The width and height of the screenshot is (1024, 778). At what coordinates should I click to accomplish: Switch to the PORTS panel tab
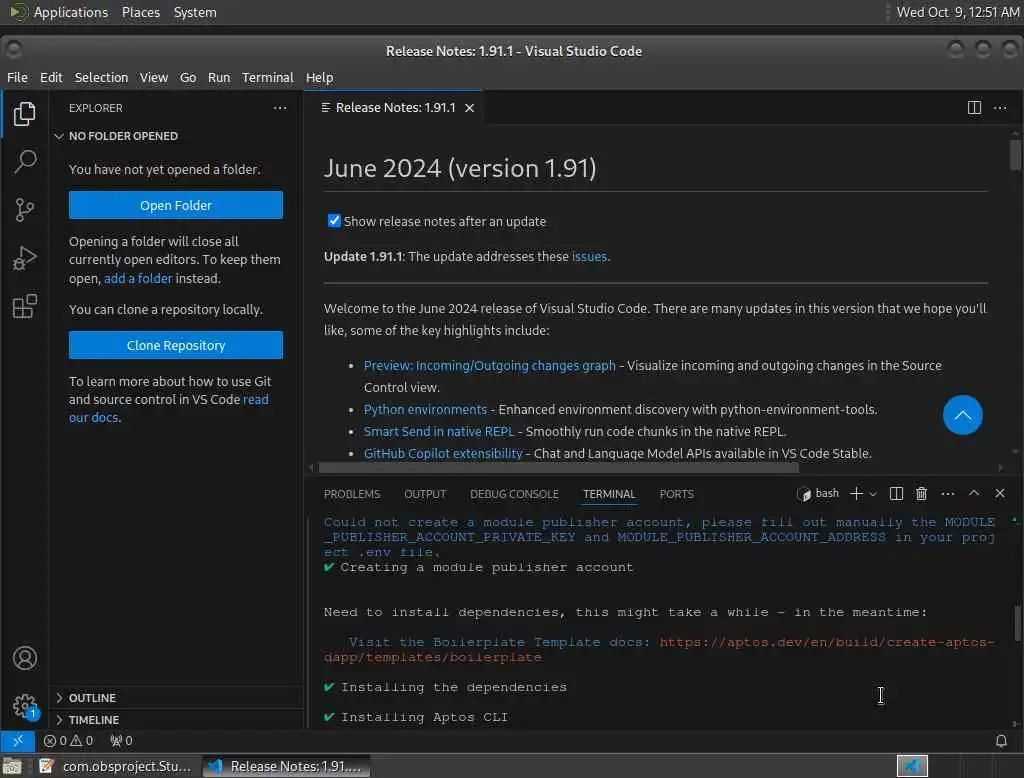click(x=677, y=494)
